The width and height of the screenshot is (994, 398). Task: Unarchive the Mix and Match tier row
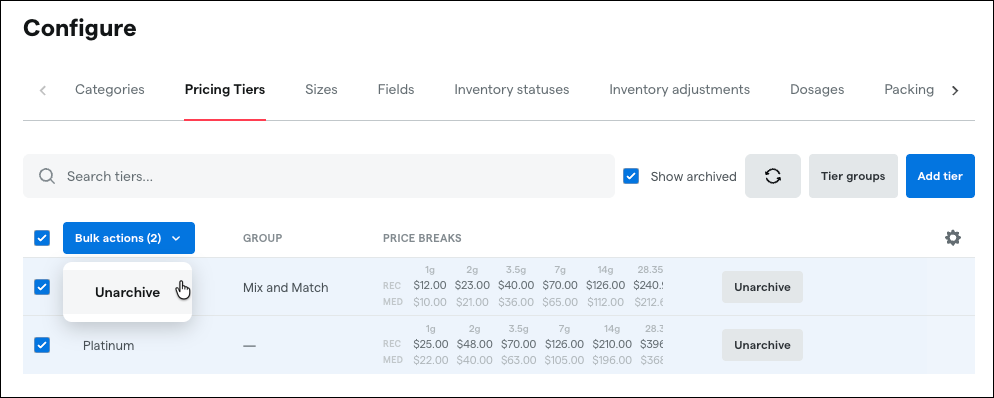pyautogui.click(x=762, y=287)
